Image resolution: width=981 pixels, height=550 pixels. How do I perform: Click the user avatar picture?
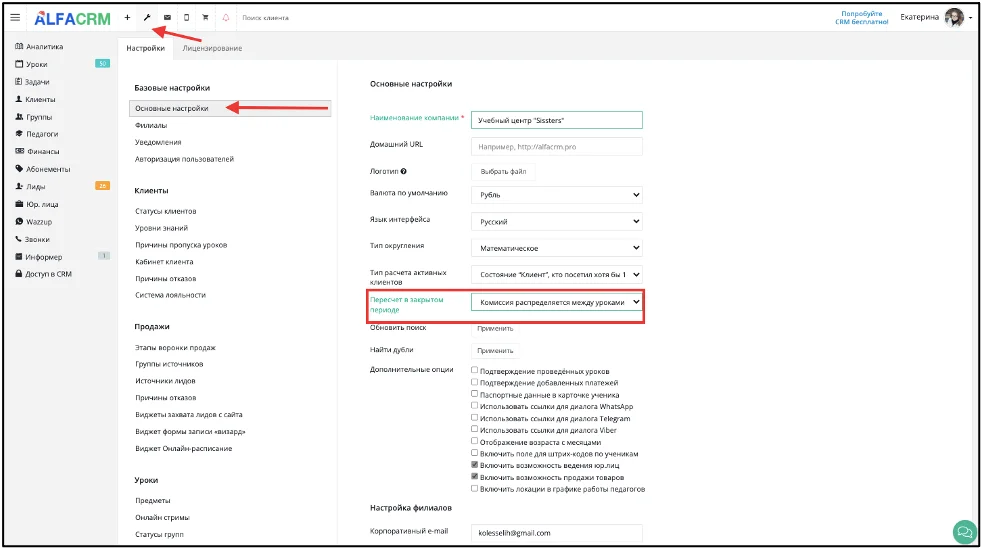[x=954, y=18]
